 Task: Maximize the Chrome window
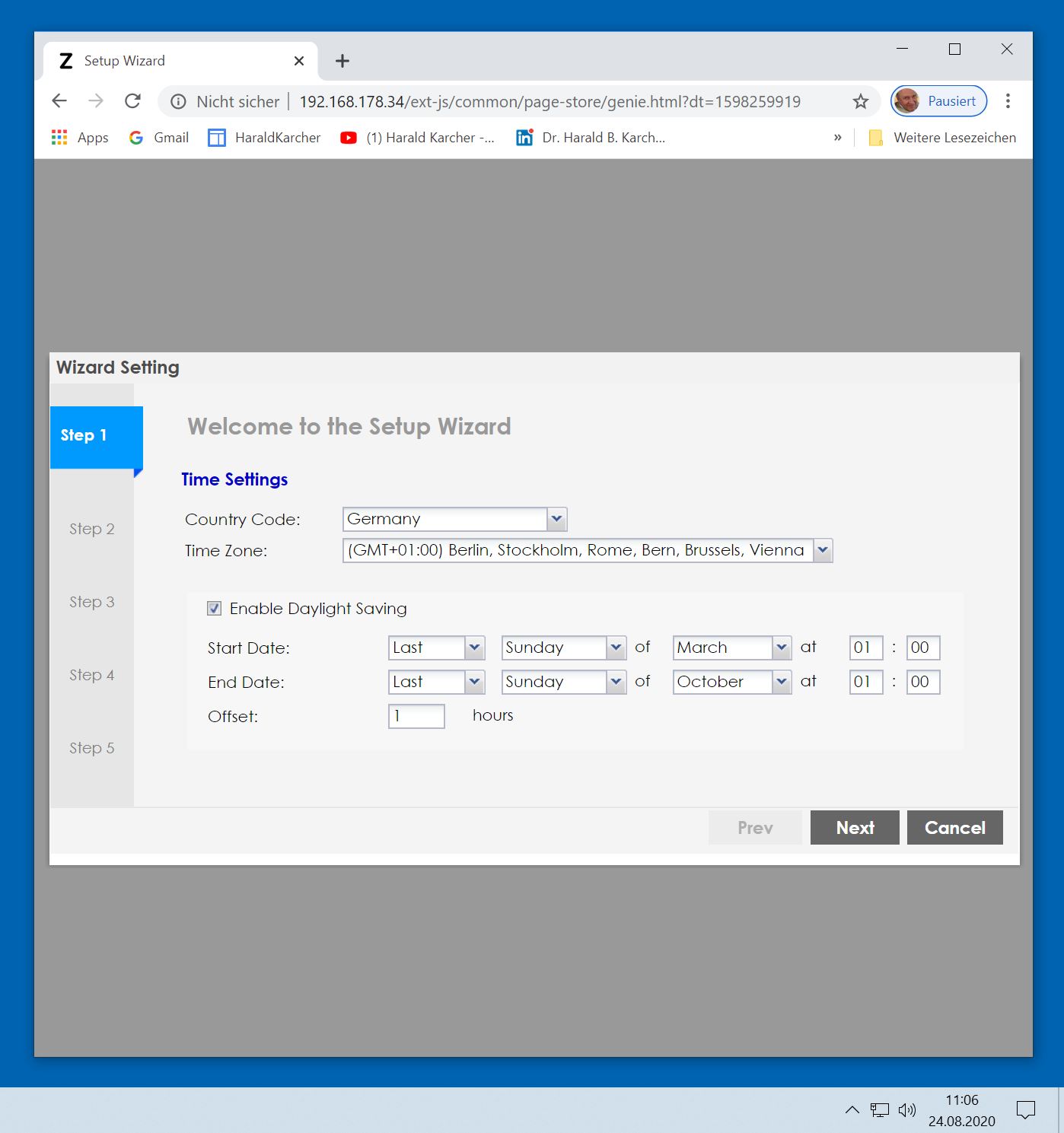click(x=954, y=49)
